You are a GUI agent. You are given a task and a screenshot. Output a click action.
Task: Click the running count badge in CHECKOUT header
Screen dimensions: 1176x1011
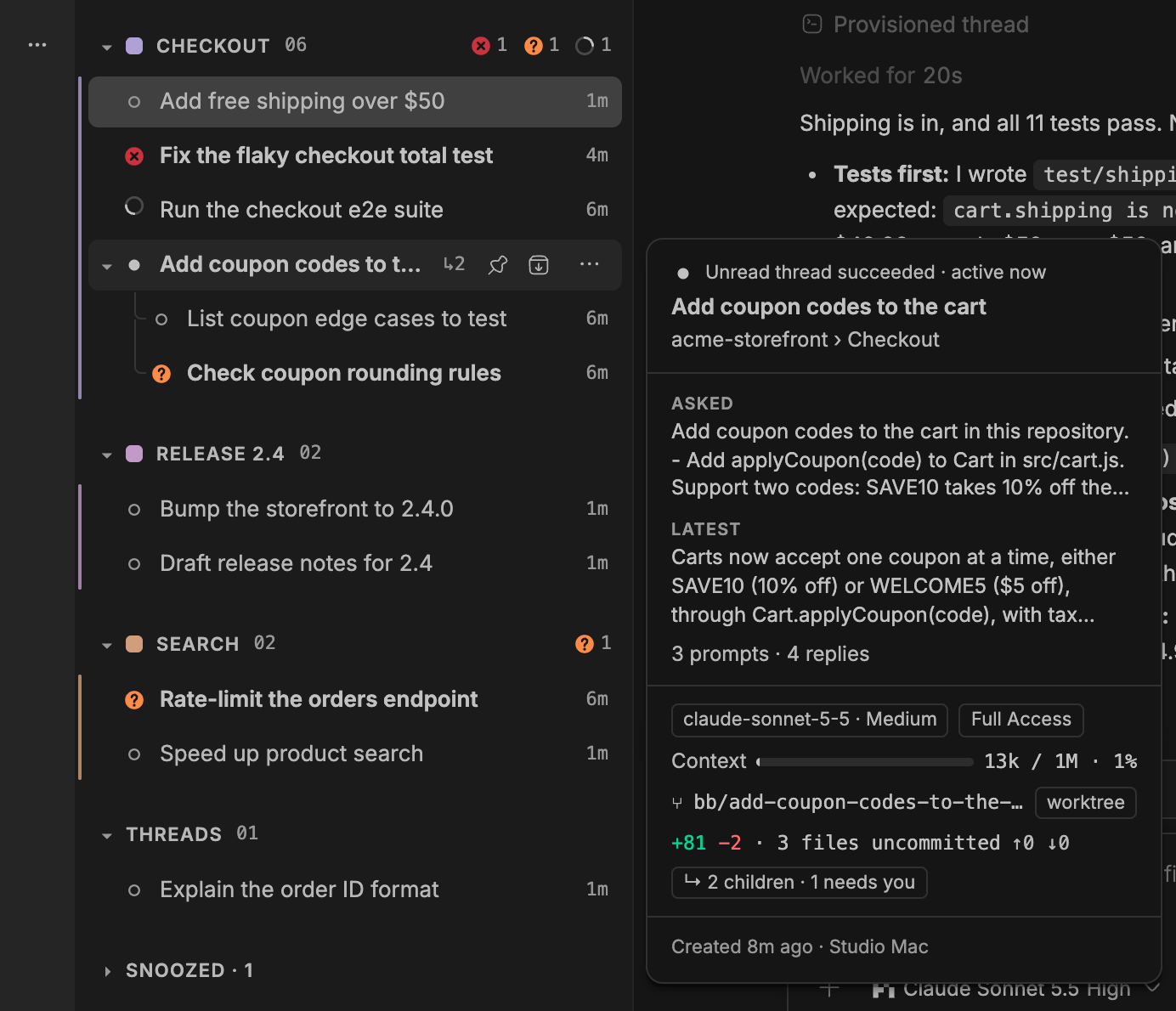(593, 45)
